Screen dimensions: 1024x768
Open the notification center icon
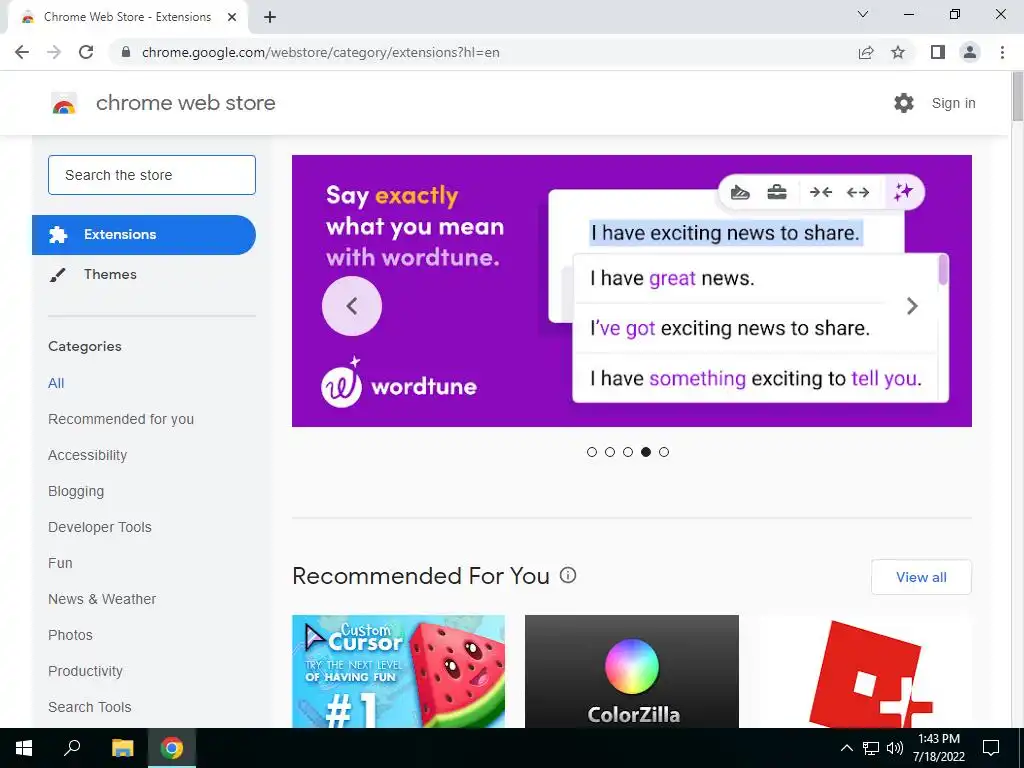pos(991,748)
